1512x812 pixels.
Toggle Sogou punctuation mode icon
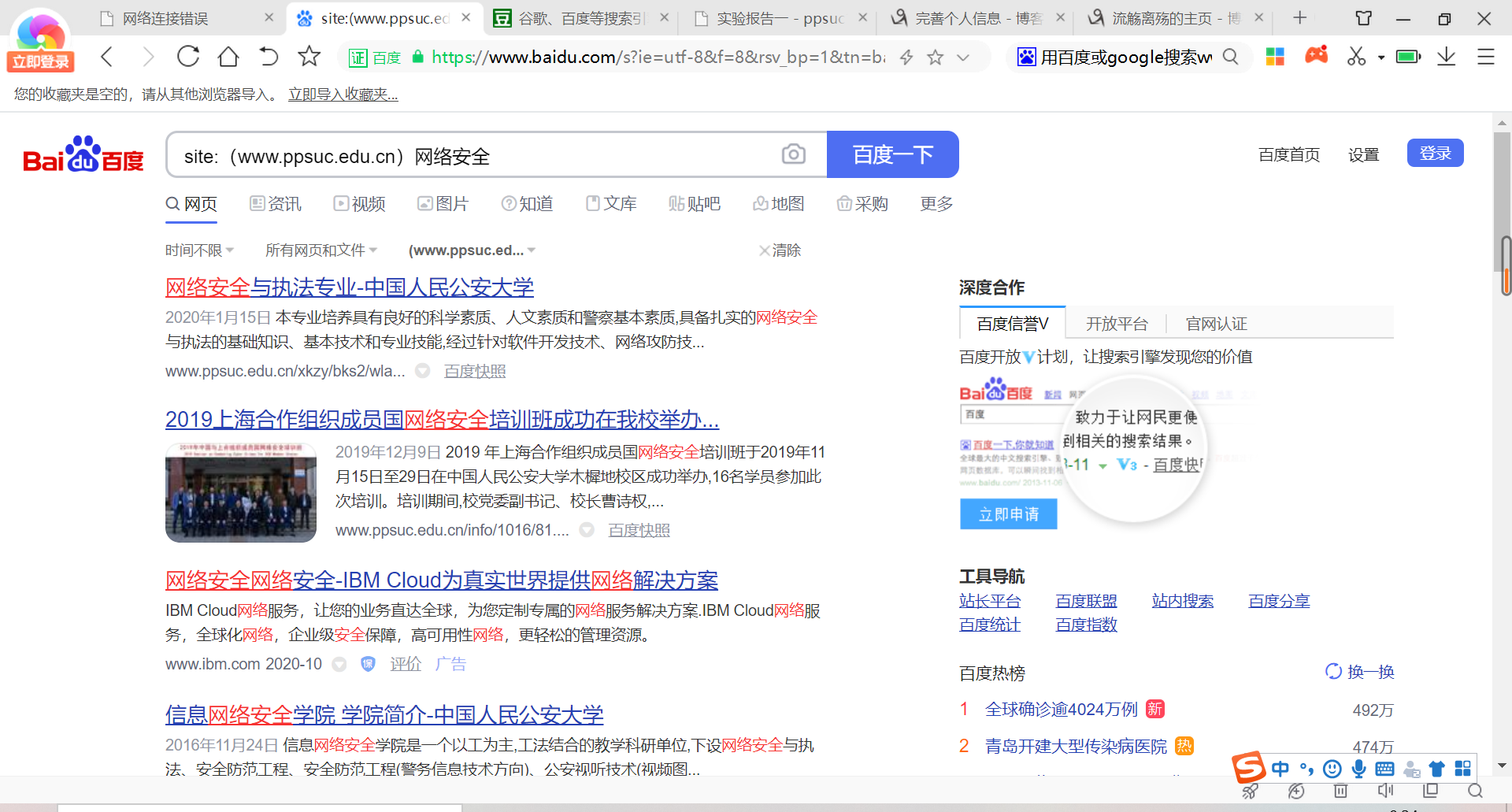click(1306, 769)
